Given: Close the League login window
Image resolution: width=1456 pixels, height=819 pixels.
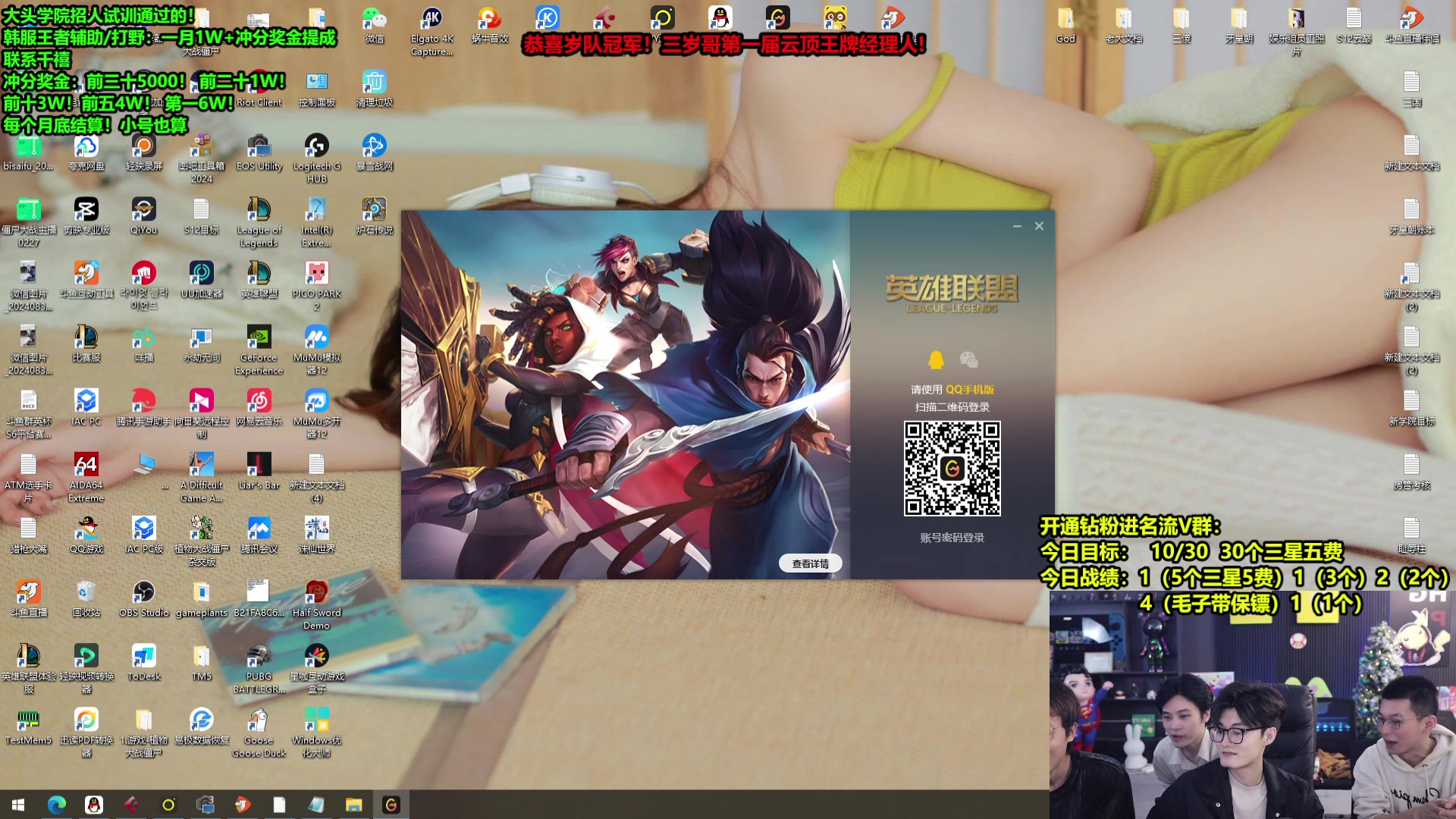Looking at the screenshot, I should pyautogui.click(x=1039, y=226).
